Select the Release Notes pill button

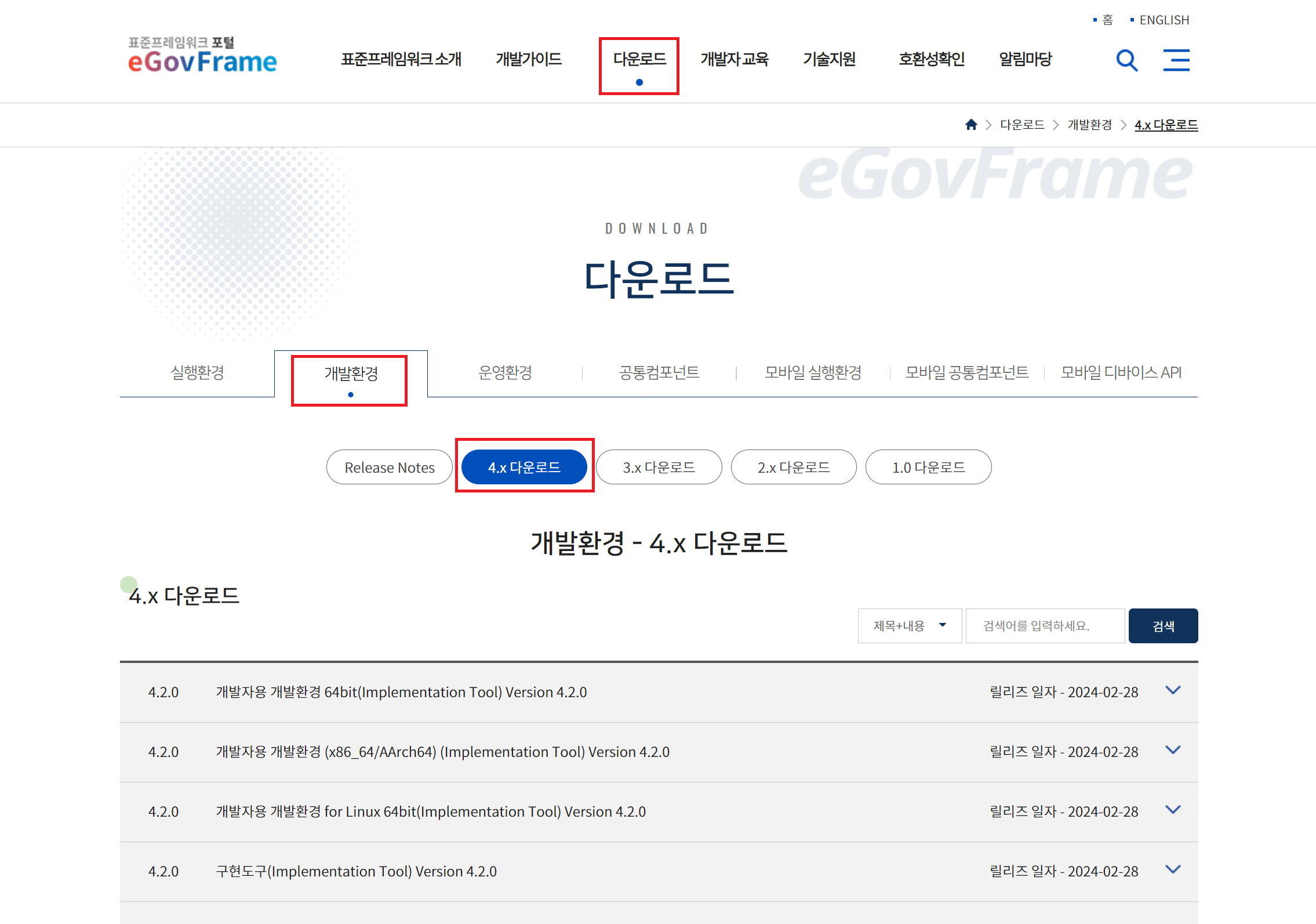click(389, 468)
